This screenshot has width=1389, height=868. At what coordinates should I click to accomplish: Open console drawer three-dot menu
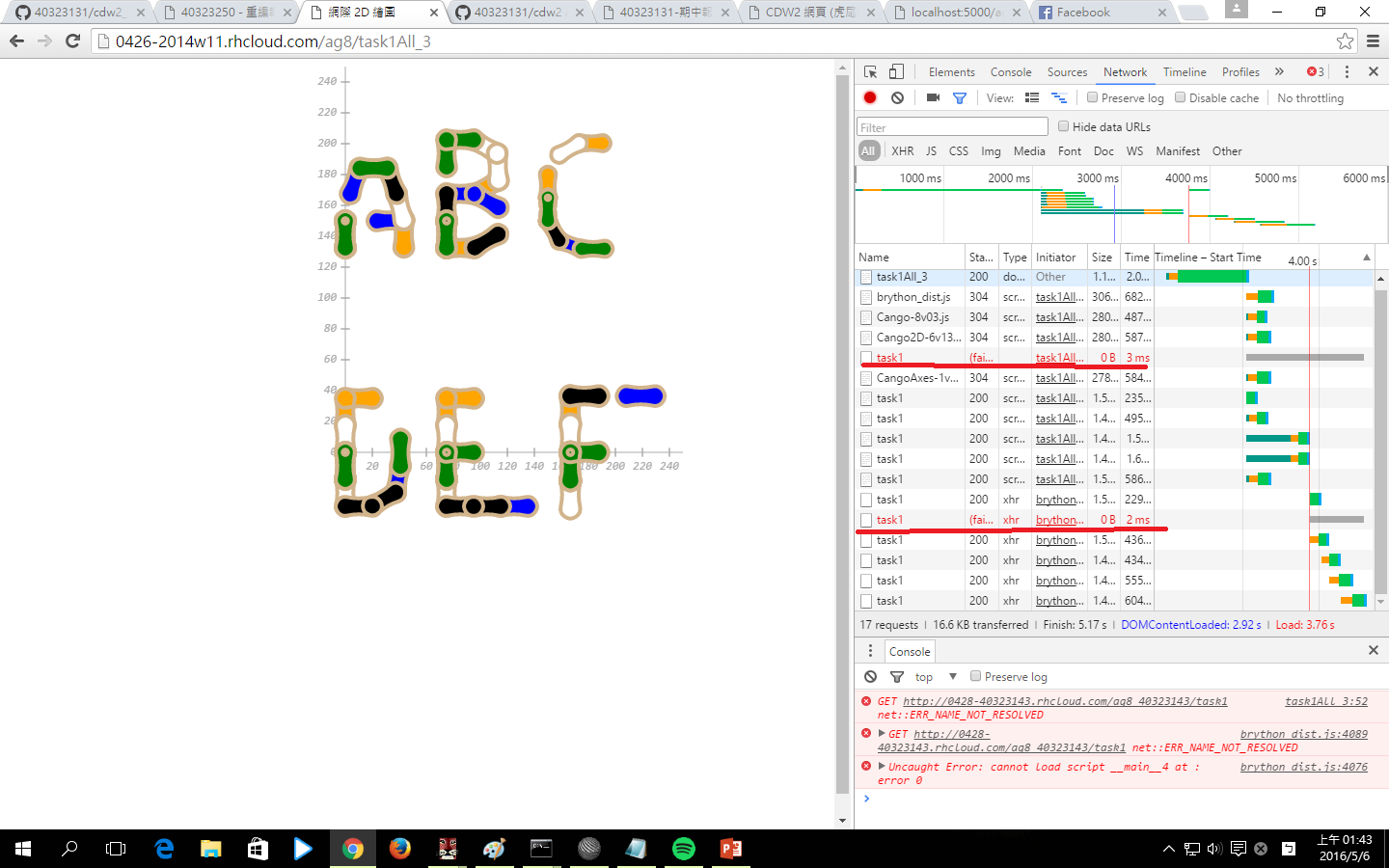click(870, 651)
